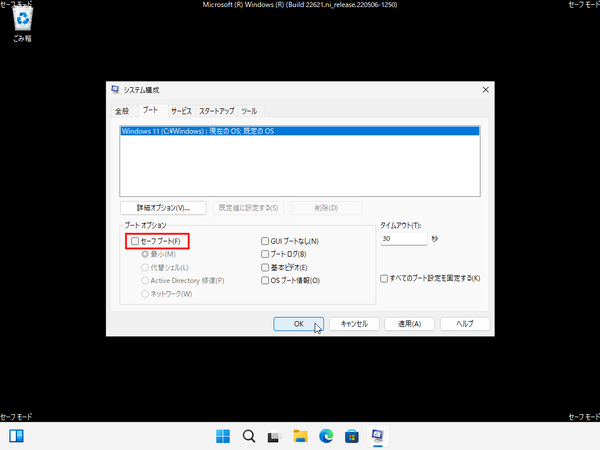Open the サービス tab

[181, 111]
